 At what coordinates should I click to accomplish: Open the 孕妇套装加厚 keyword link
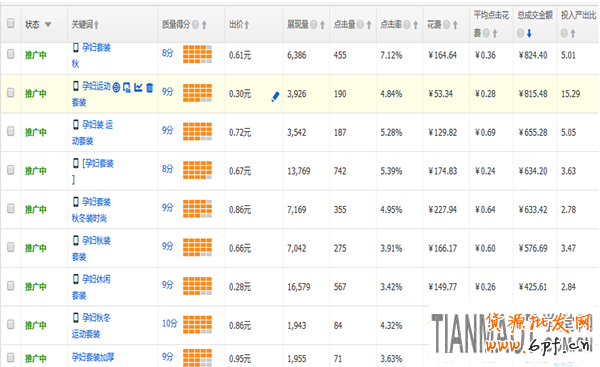coord(93,357)
